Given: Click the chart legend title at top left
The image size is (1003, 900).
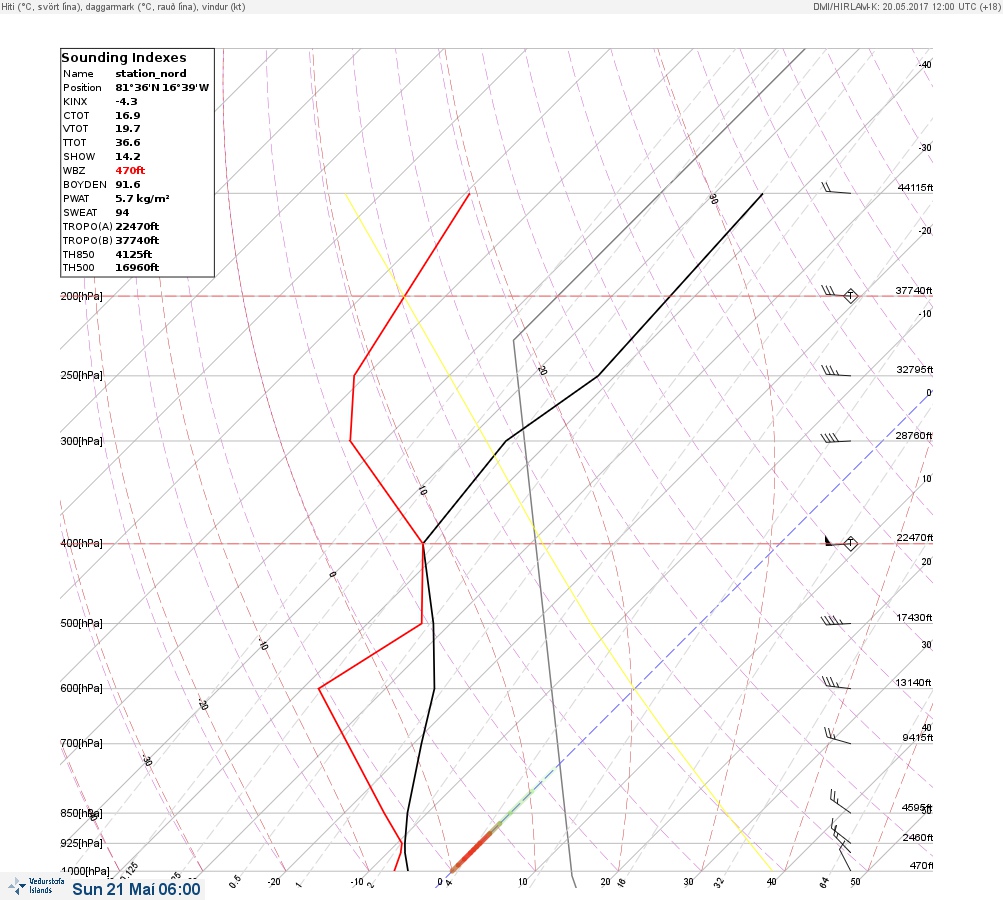Looking at the screenshot, I should (123, 6).
